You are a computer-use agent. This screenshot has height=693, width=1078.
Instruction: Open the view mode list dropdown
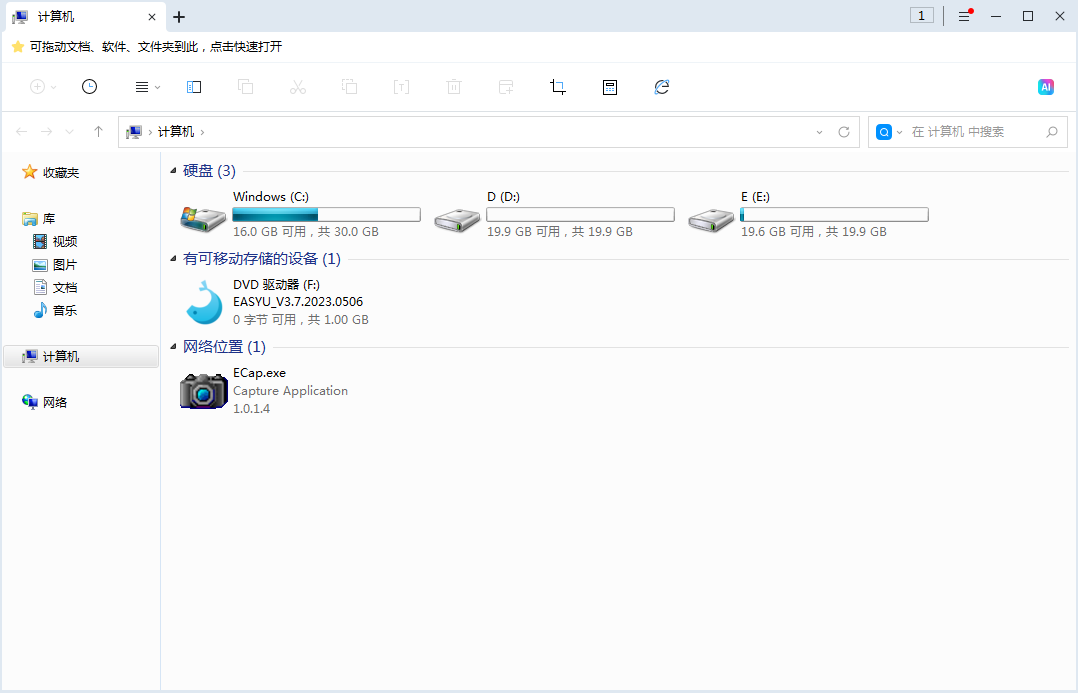[x=147, y=87]
